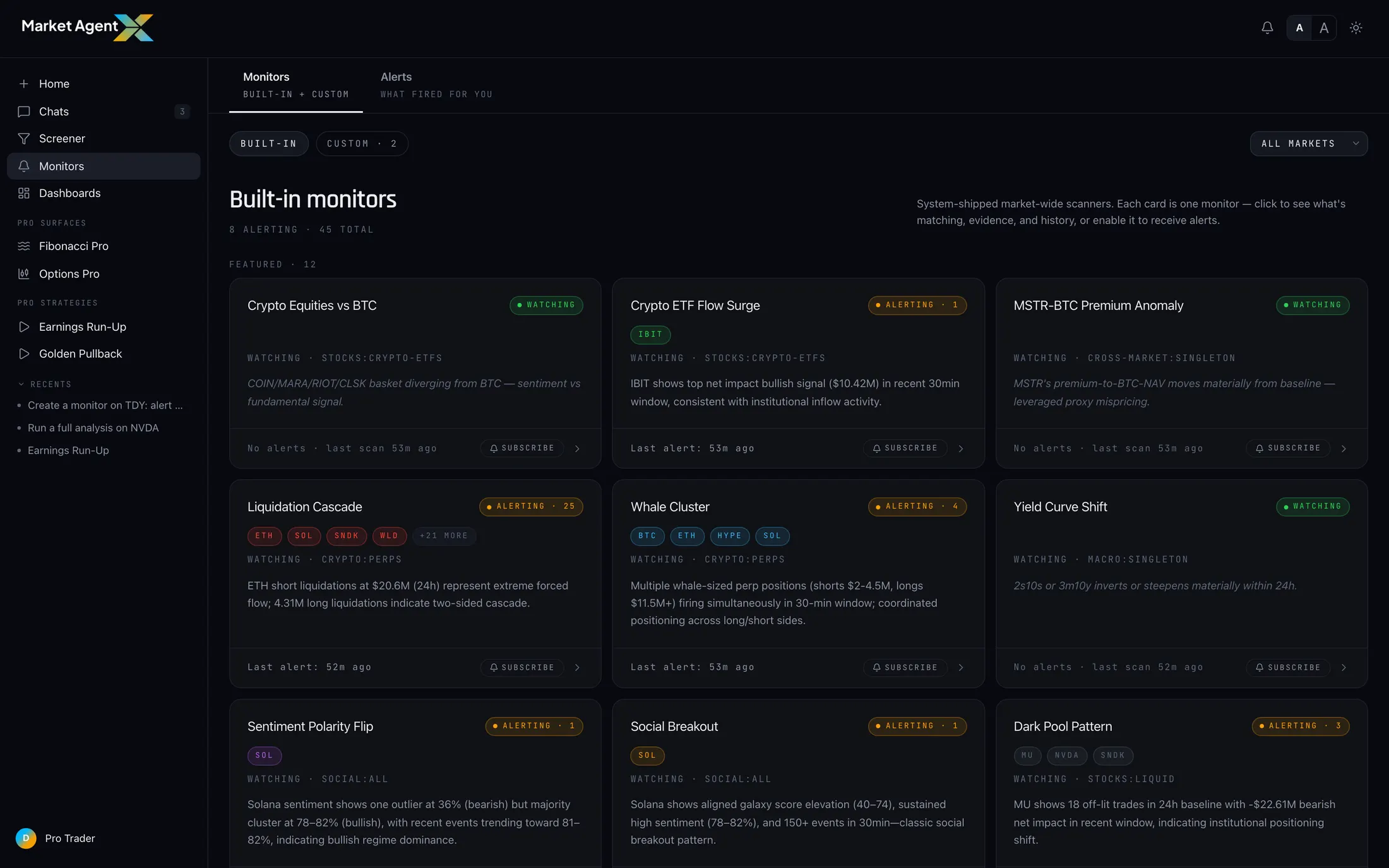The image size is (1389, 868).
Task: Click the ETH chip in Liquidation Cascade
Action: click(264, 536)
